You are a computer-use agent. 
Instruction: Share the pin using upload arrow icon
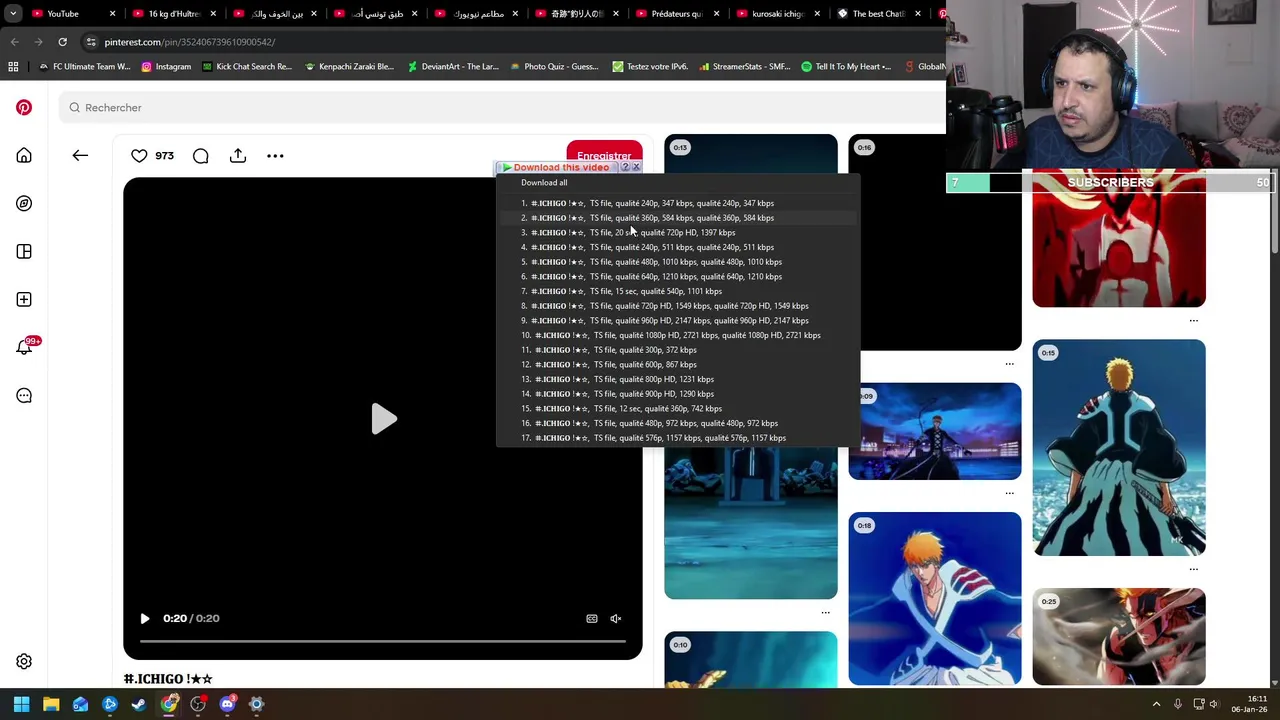[x=238, y=155]
